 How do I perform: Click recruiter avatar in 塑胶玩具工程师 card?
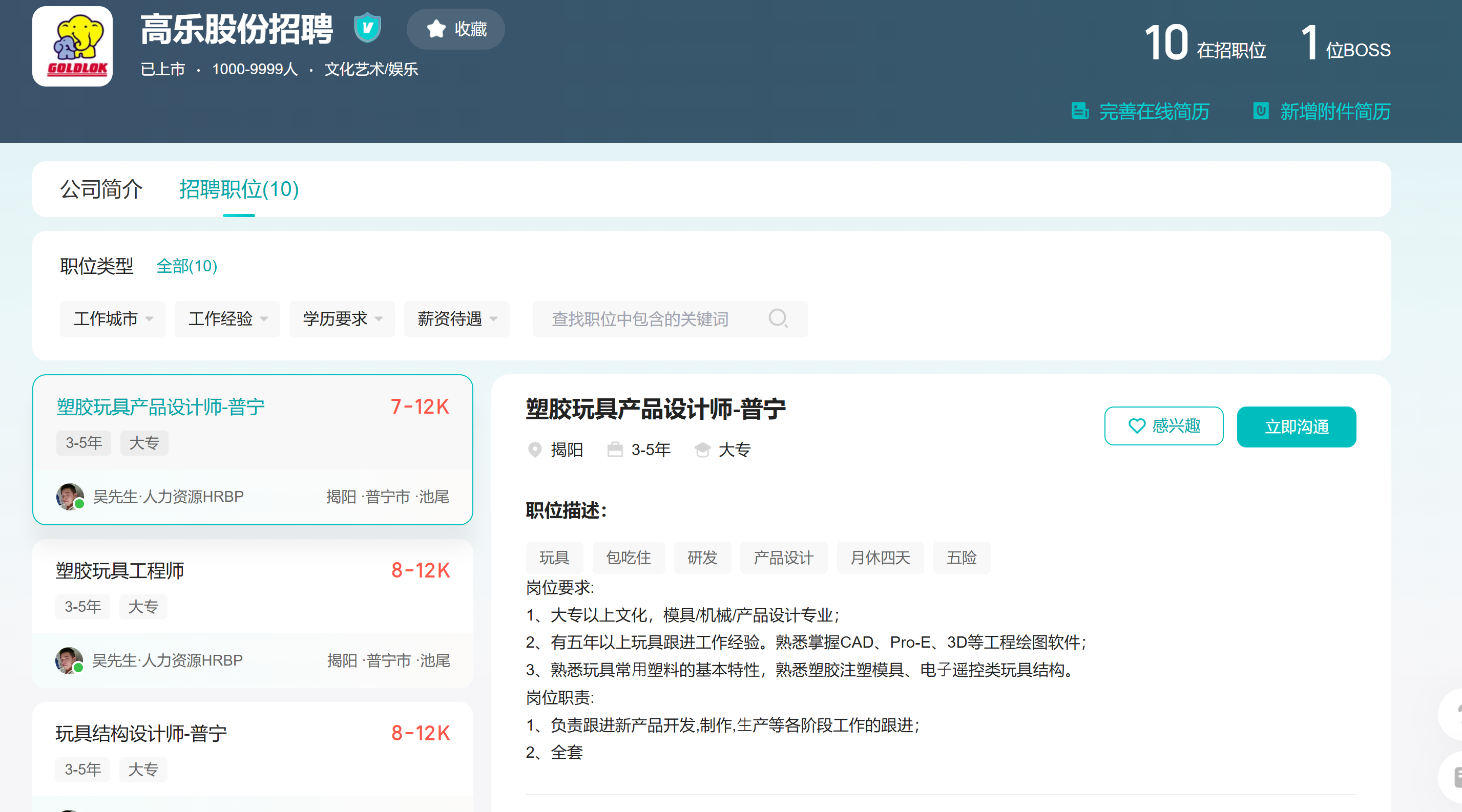(x=69, y=660)
